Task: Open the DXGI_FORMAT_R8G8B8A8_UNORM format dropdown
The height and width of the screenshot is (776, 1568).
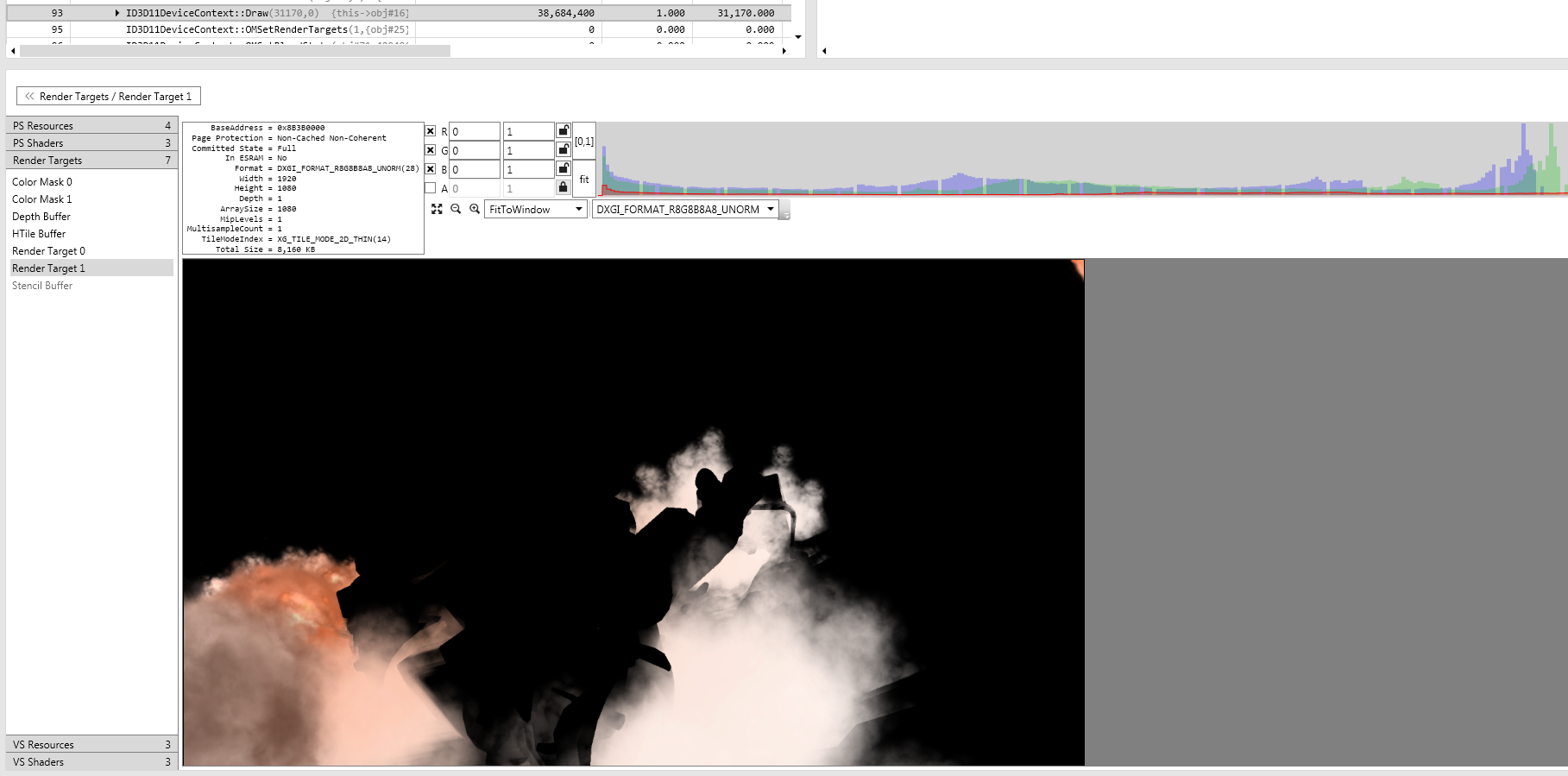Action: [685, 209]
